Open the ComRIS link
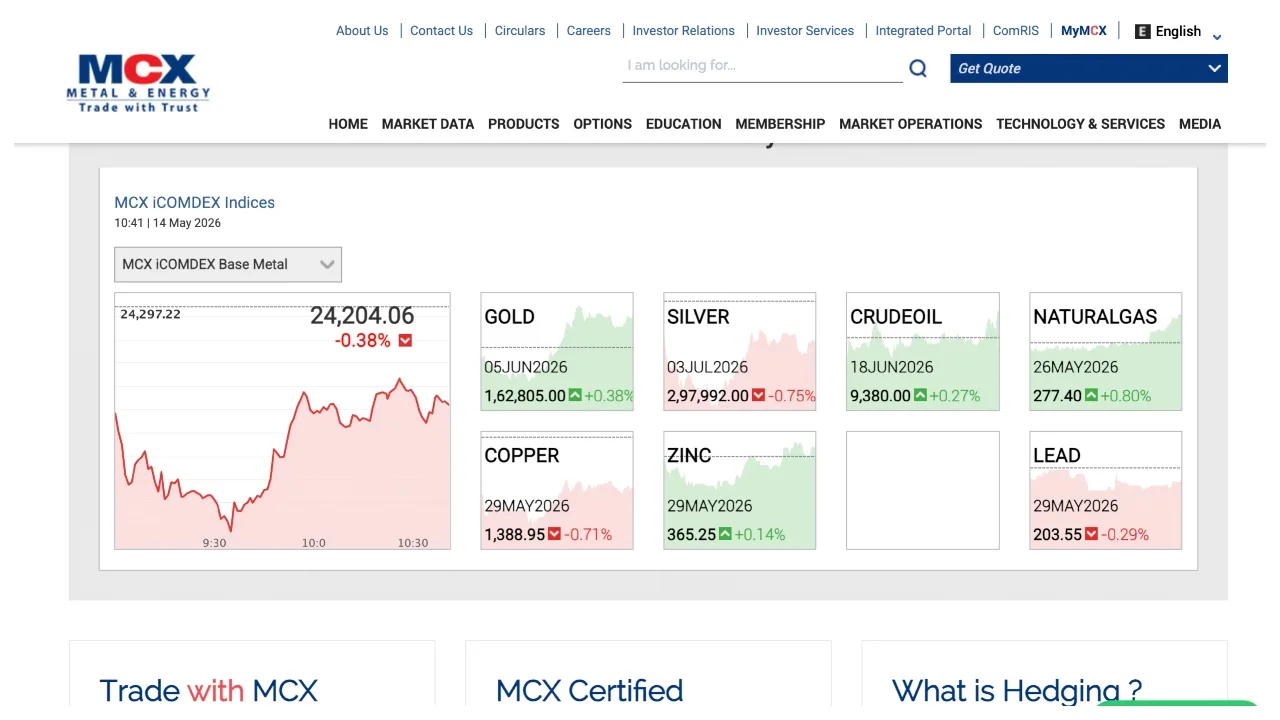 (1016, 31)
